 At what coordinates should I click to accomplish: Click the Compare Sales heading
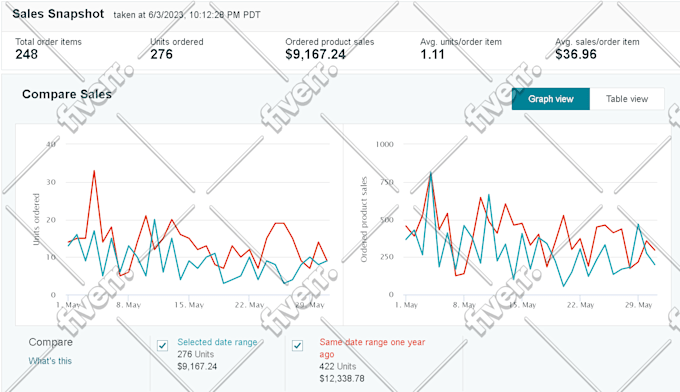(x=67, y=94)
